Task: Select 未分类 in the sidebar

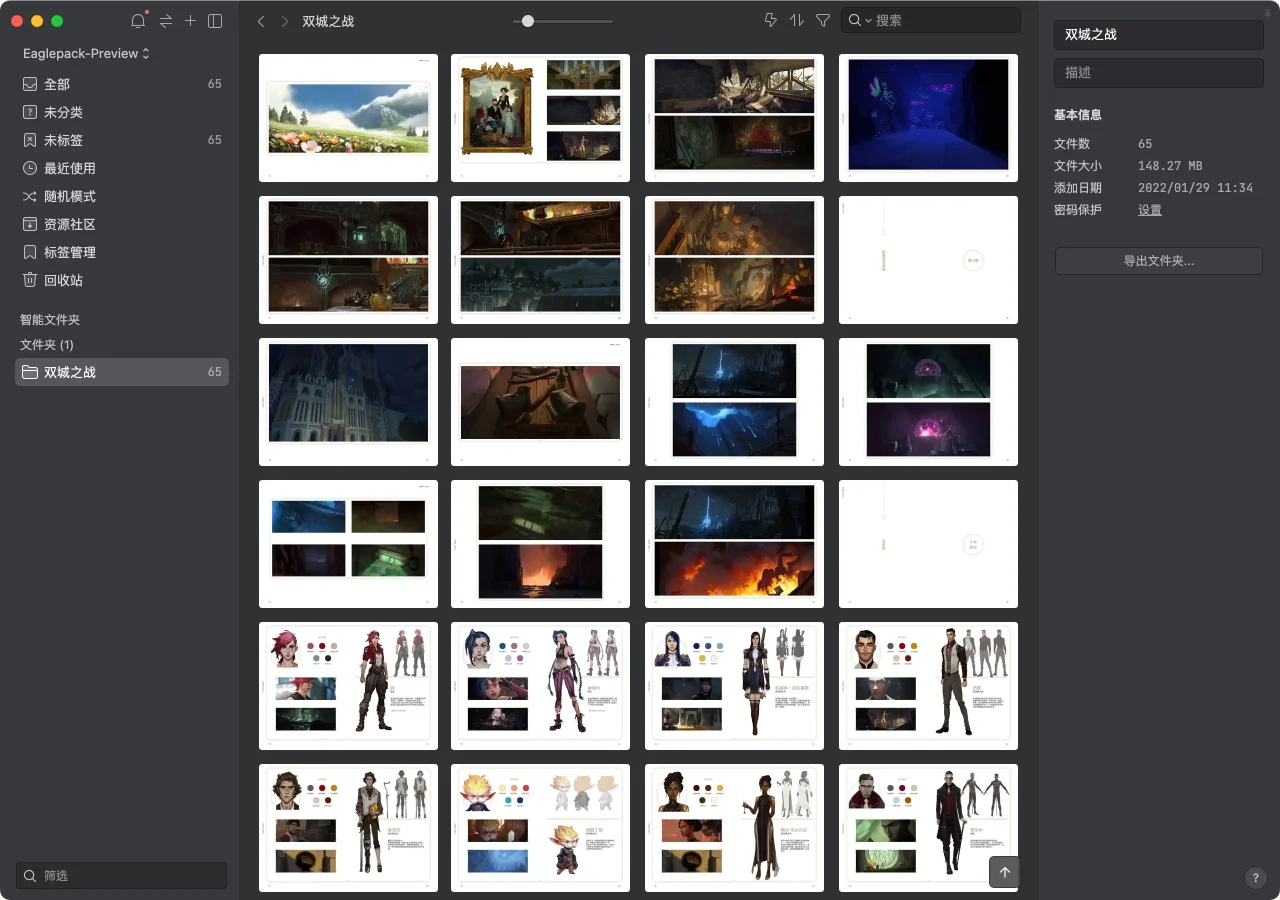Action: coord(122,112)
